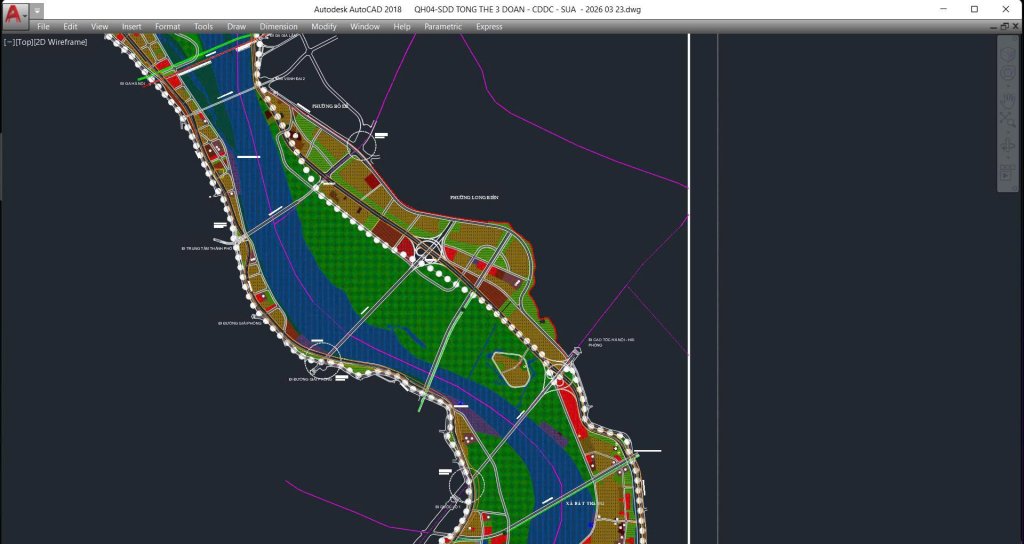Open the [Top] view controls menu
Screen dimensions: 1024x544
[24, 42]
